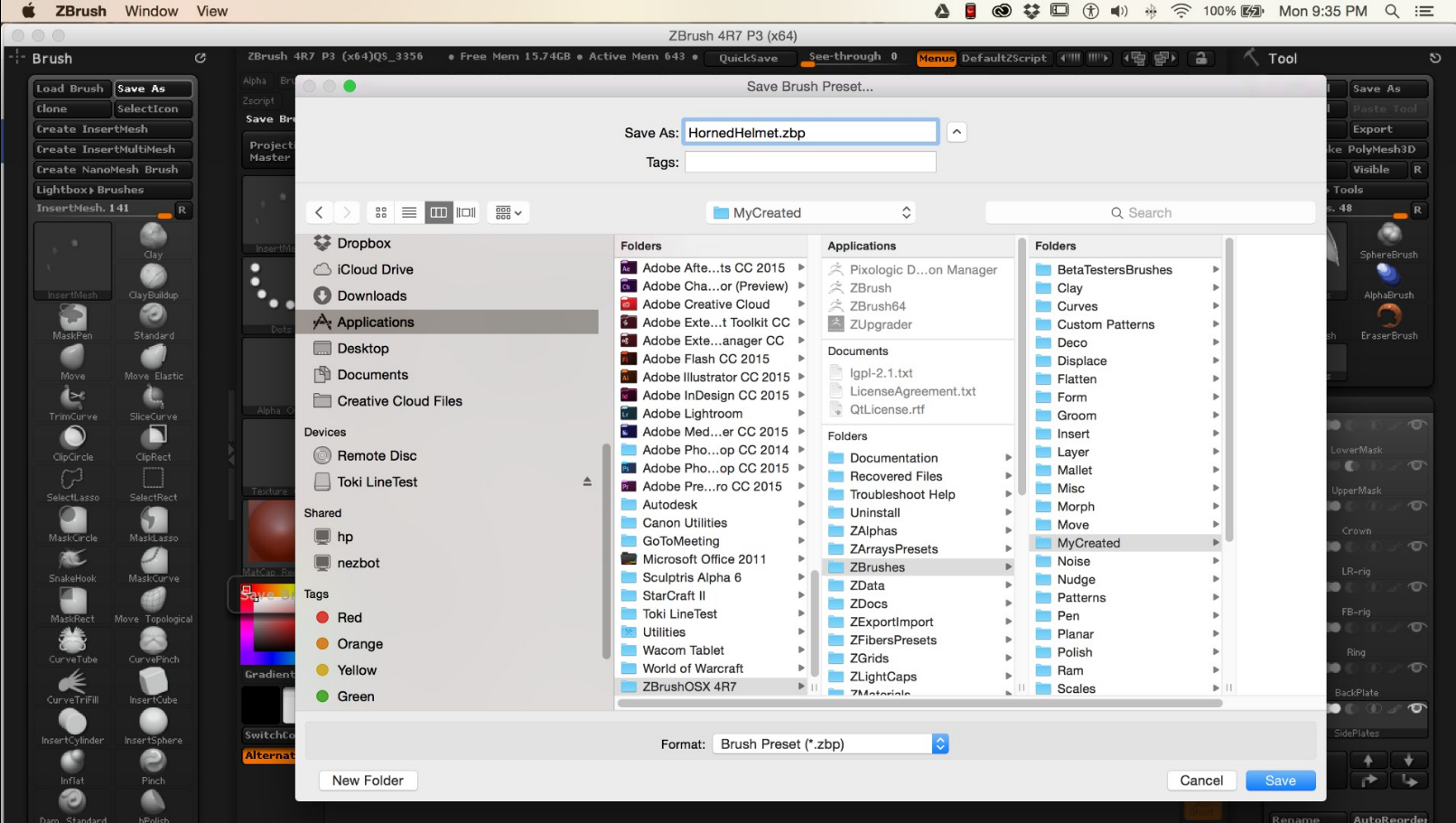Click the Cancel button

coord(1201,781)
